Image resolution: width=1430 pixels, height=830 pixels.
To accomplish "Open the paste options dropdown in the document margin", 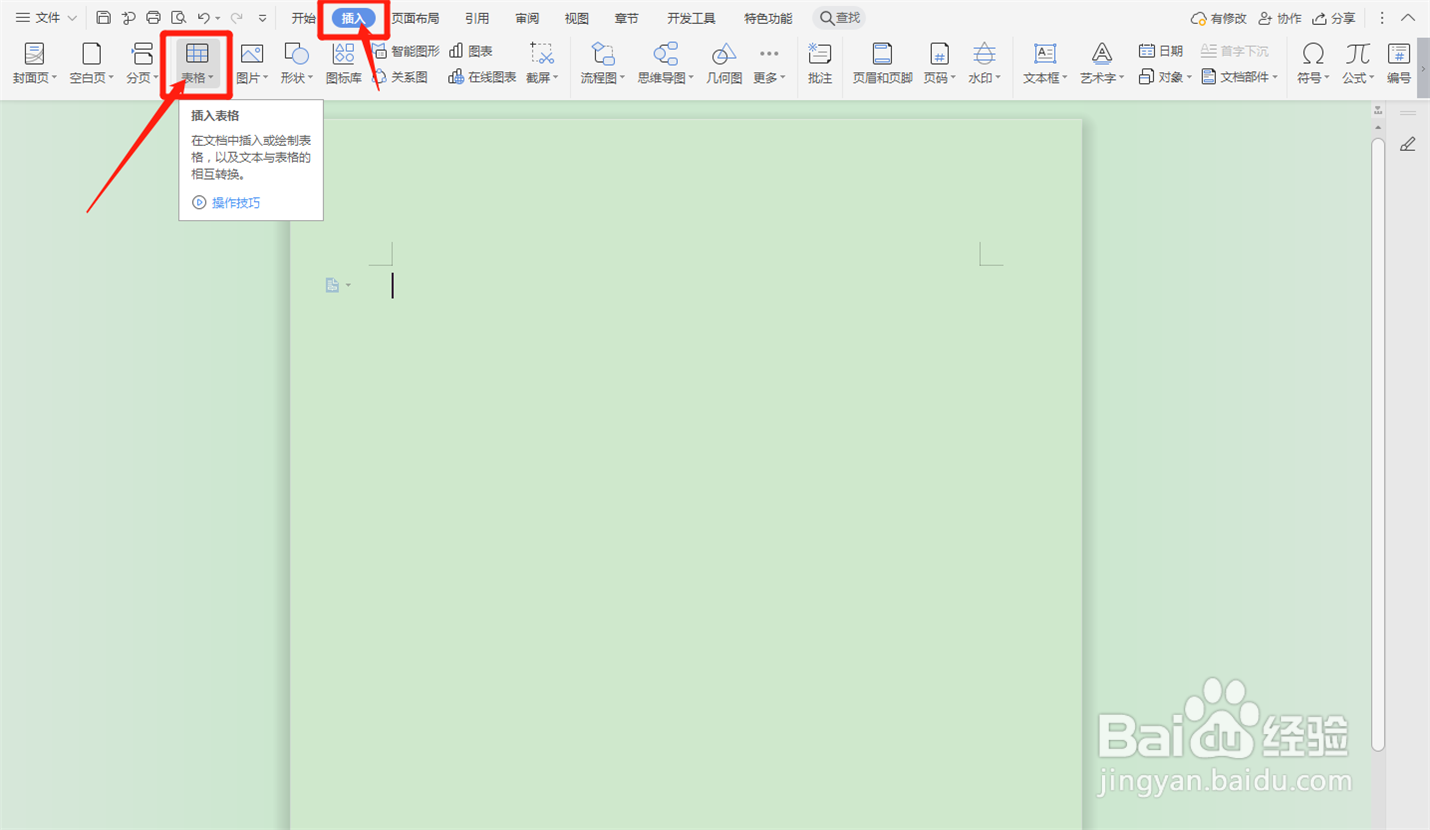I will (x=348, y=286).
